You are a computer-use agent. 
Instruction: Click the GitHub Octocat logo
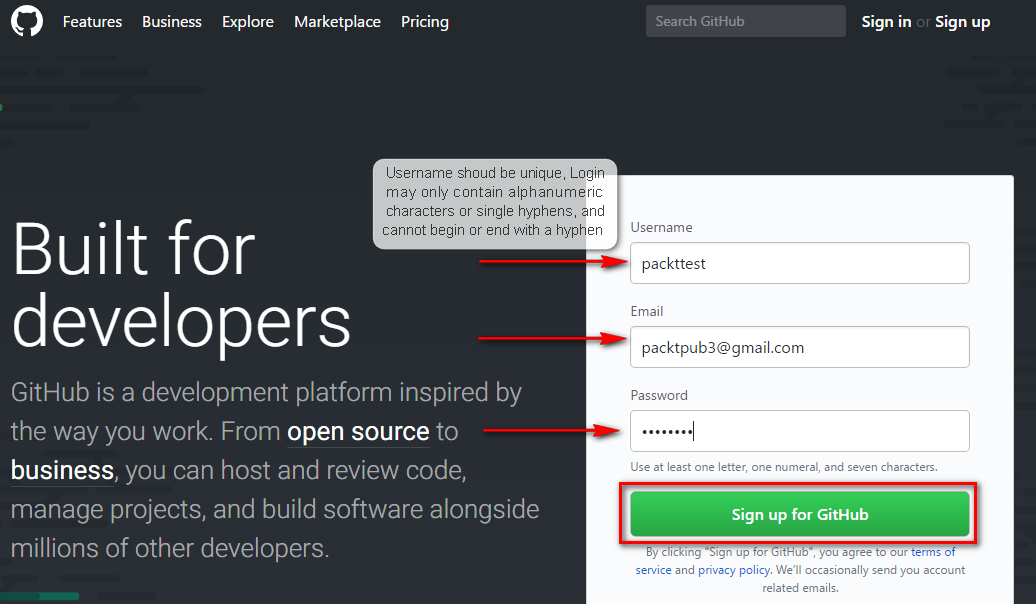click(x=27, y=21)
